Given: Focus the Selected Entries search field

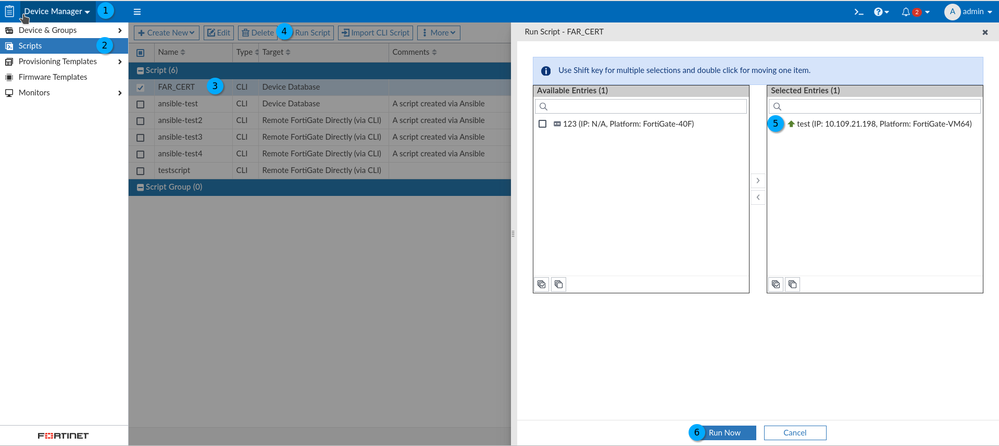Looking at the screenshot, I should (x=875, y=106).
